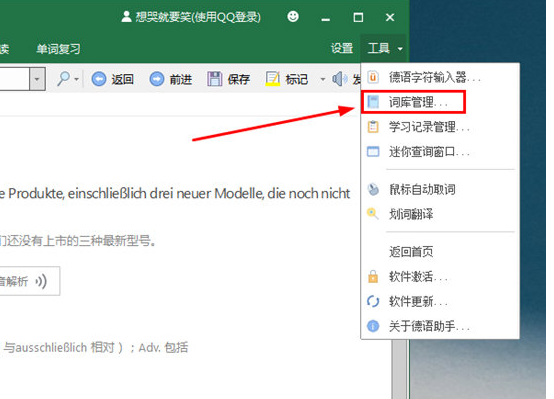Click the highlight translate magnifier icon

point(373,214)
